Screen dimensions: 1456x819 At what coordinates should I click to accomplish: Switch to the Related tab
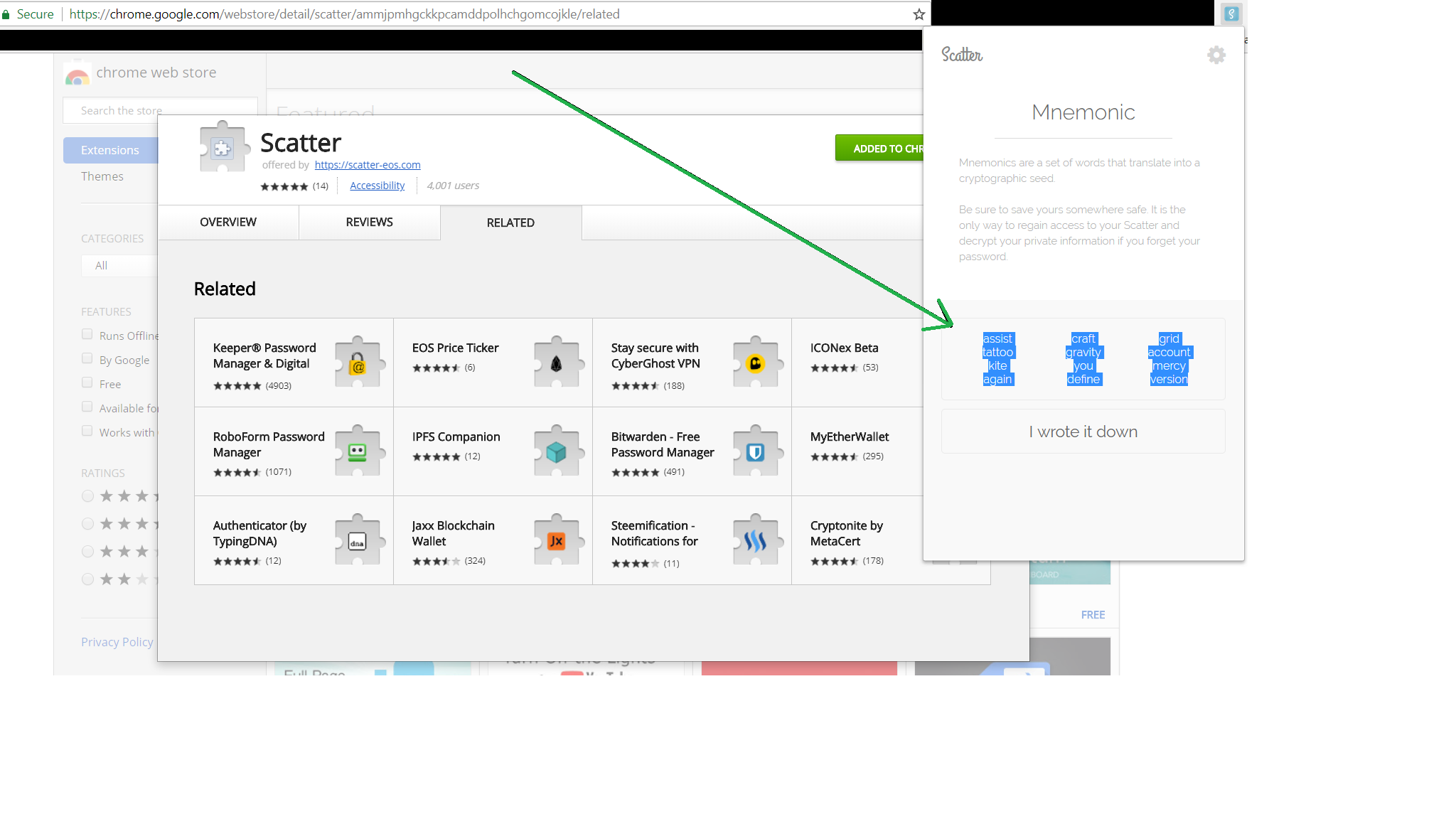pos(510,223)
